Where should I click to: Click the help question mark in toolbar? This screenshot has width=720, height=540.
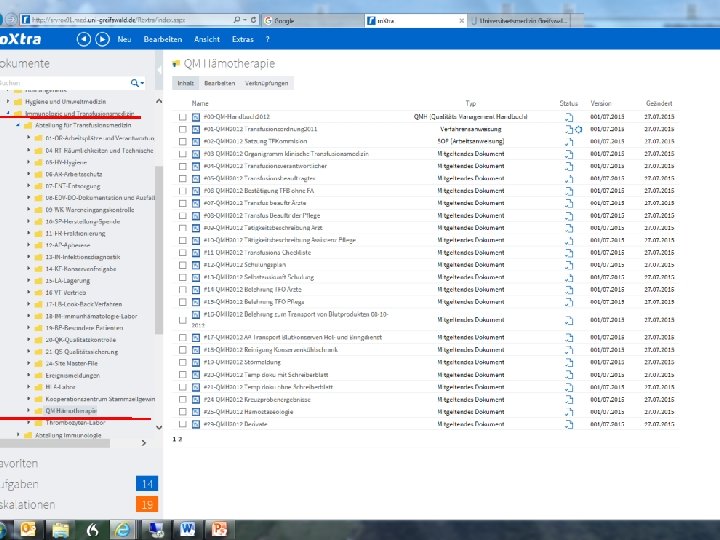[x=267, y=39]
